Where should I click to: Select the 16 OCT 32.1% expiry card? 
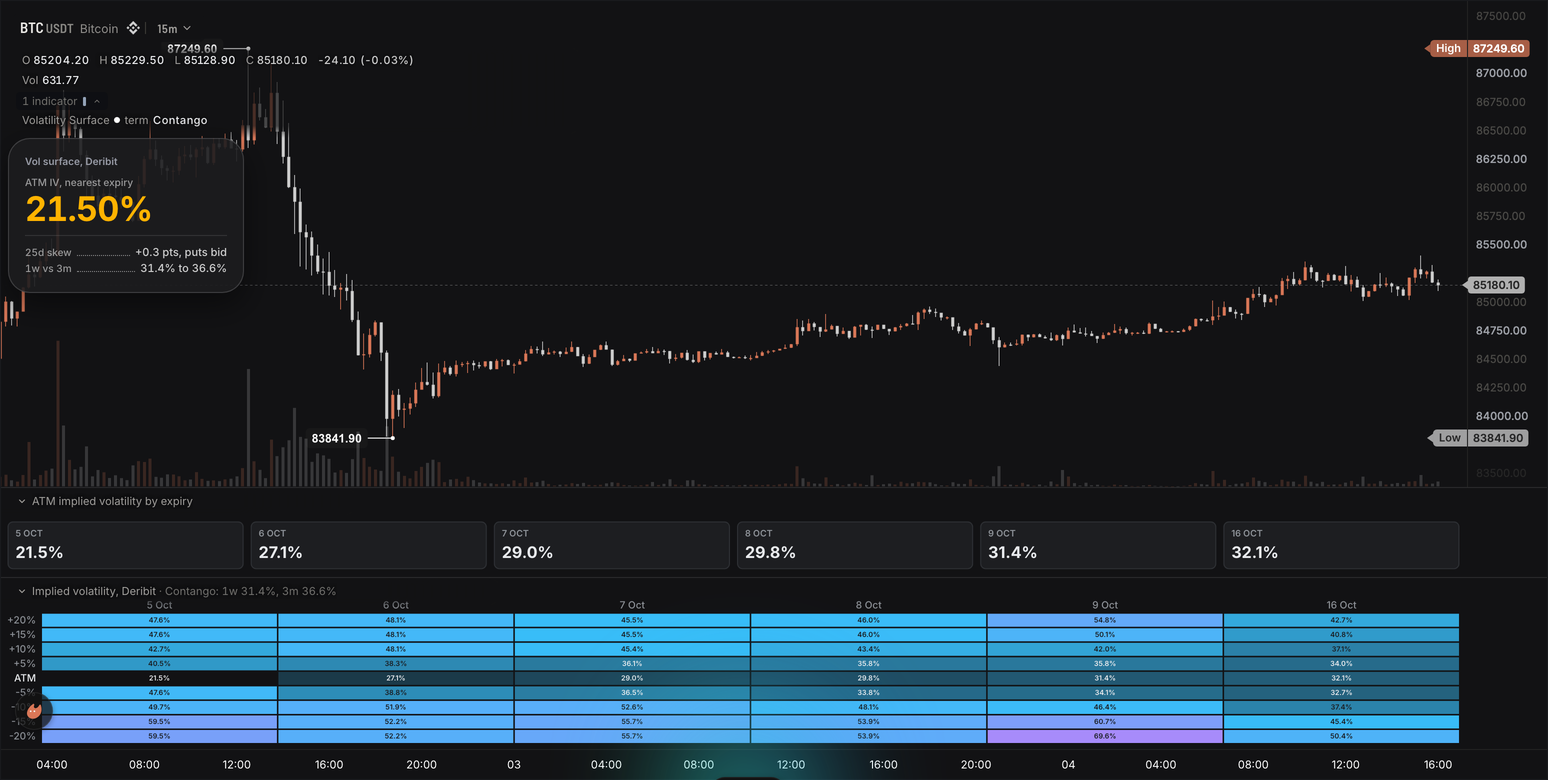pyautogui.click(x=1341, y=545)
